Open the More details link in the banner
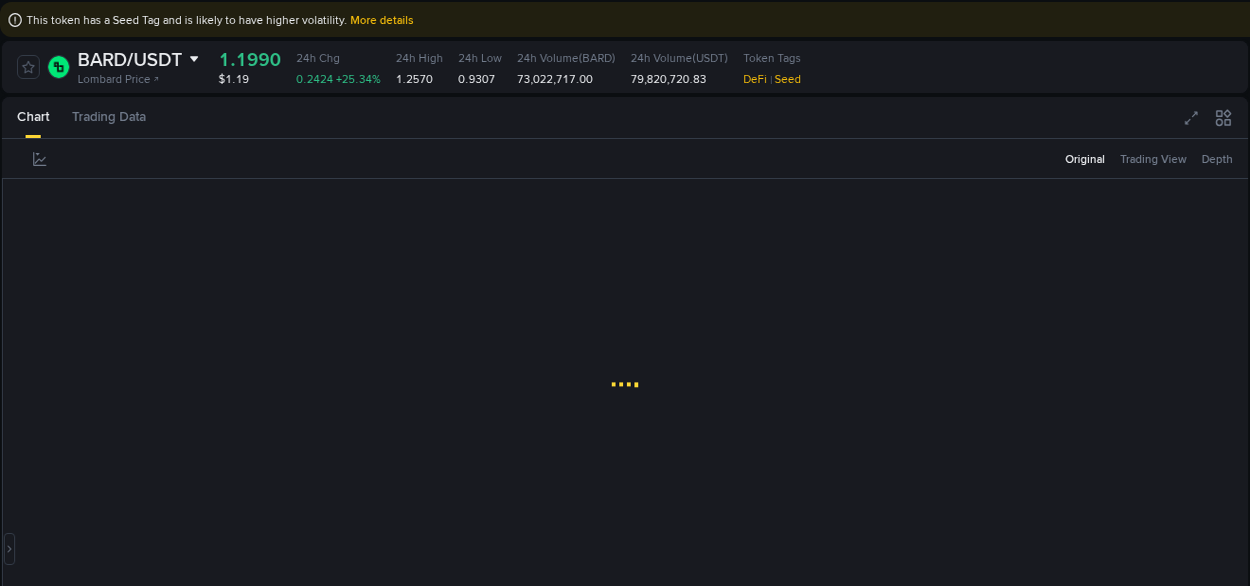This screenshot has height=586, width=1250. click(x=381, y=19)
